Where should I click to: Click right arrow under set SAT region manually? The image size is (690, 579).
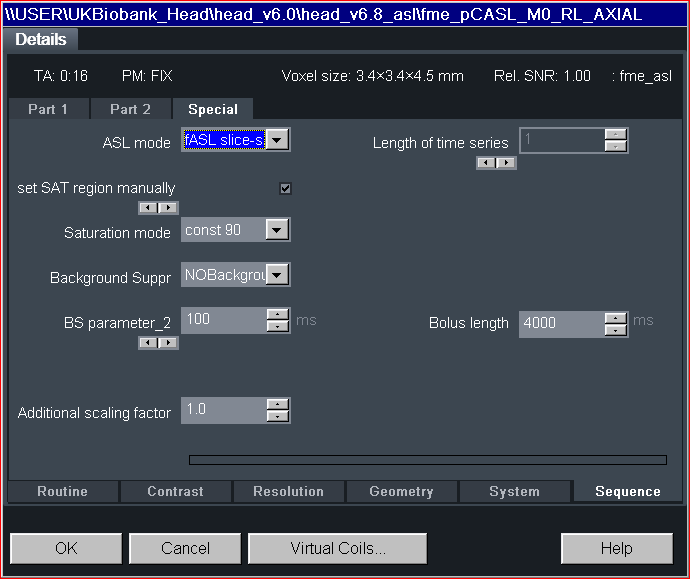(x=168, y=208)
